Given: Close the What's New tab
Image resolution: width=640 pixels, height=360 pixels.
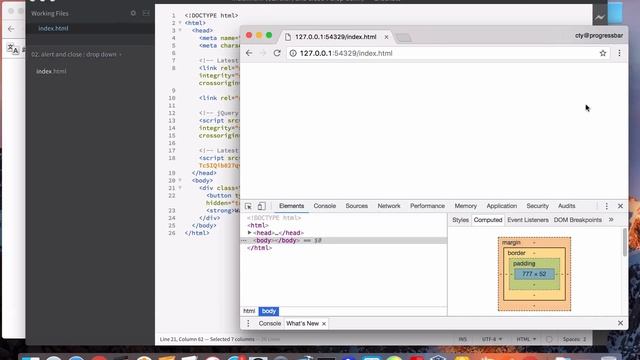Looking at the screenshot, I should point(324,324).
